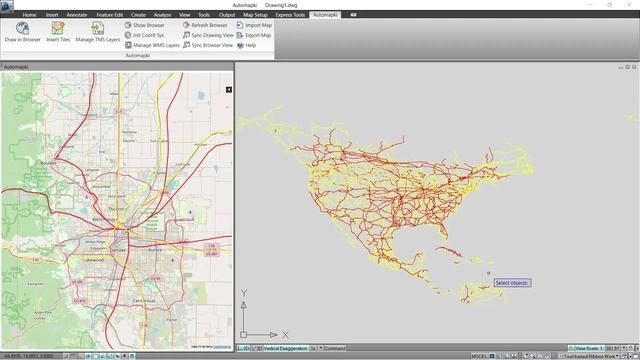Open the Tools ribbon tab
640x360 pixels.
tap(204, 15)
